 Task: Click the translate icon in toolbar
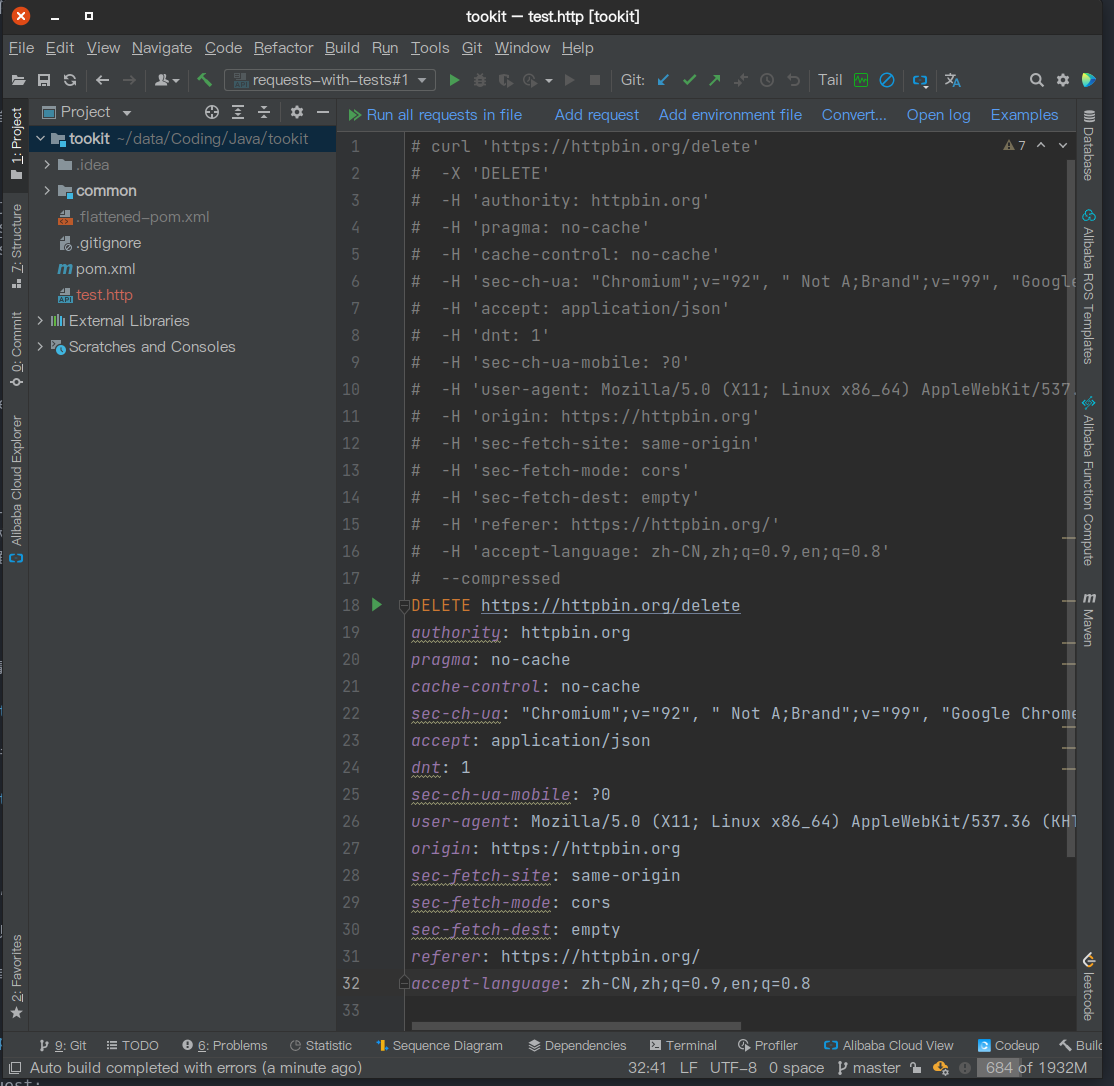(x=952, y=80)
